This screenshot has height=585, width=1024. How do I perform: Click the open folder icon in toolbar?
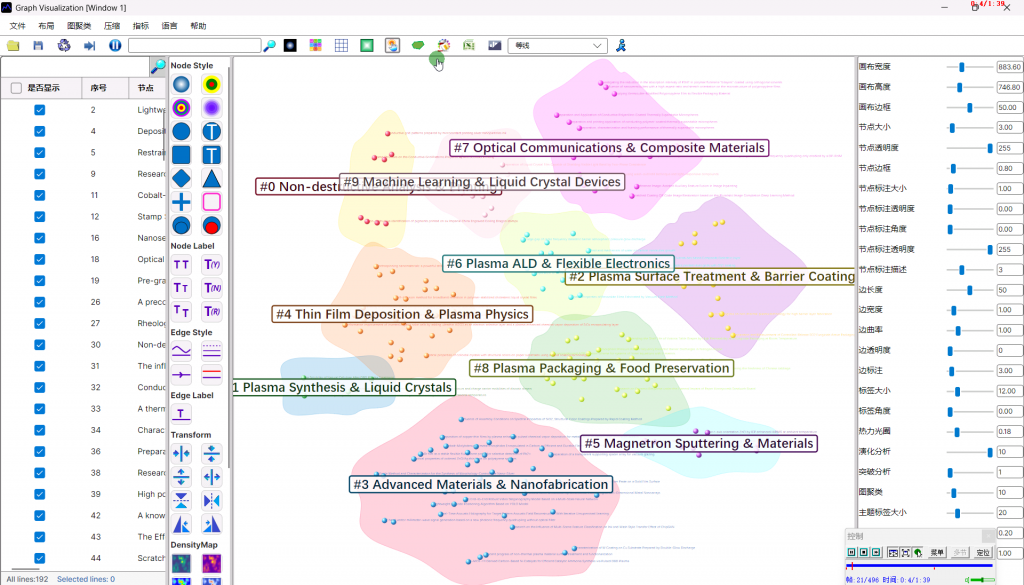tap(13, 46)
